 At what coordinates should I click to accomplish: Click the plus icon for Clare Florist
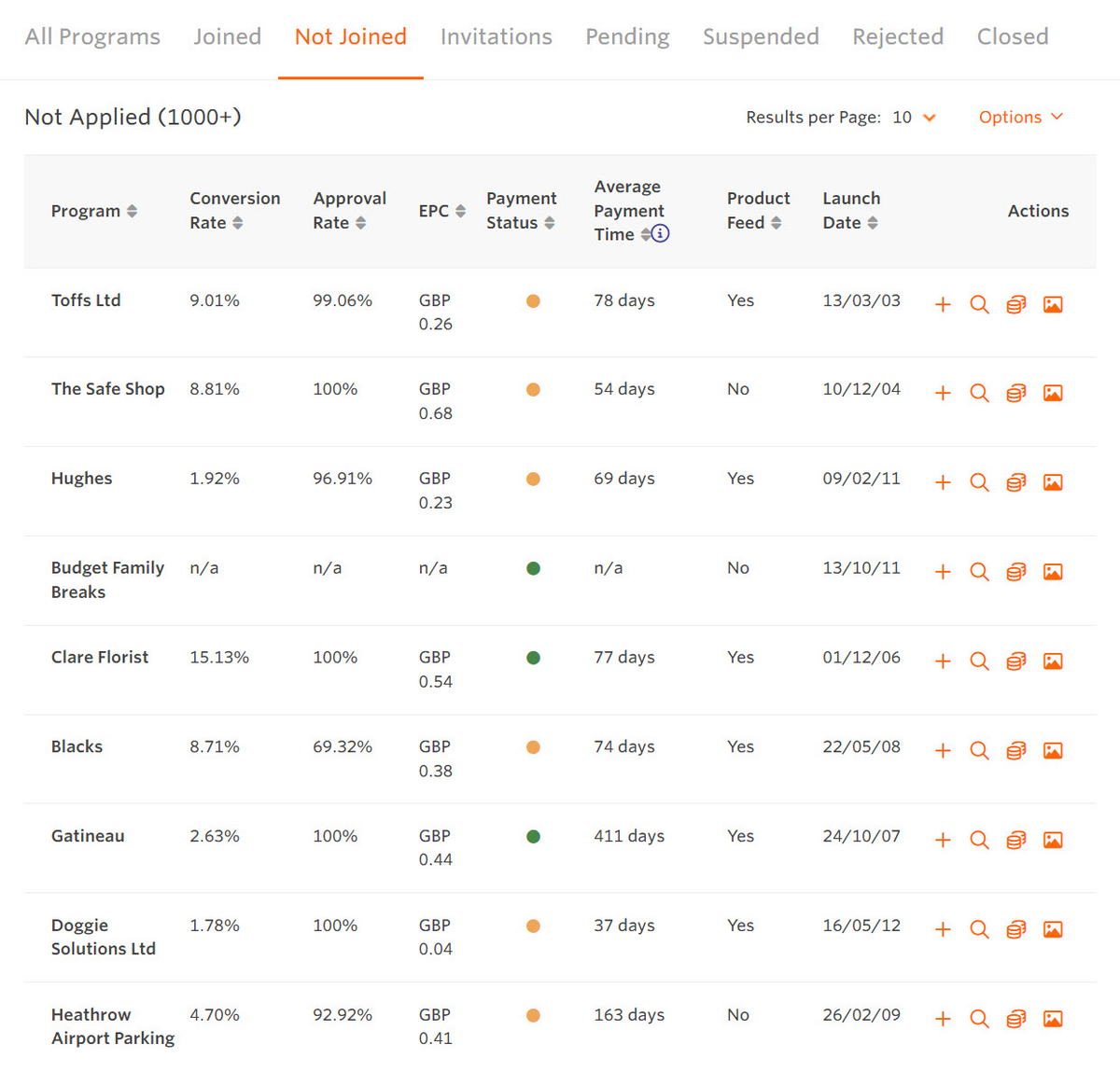coord(943,661)
